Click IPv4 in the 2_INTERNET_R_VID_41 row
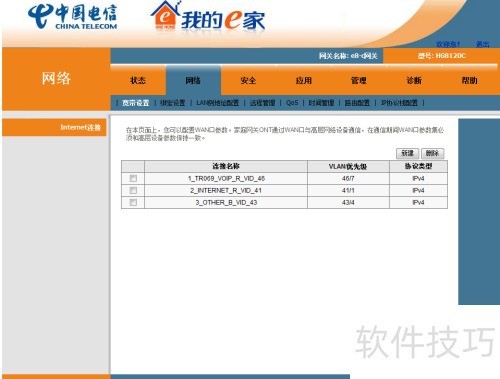Viewport: 500px width, 379px height. 418,190
